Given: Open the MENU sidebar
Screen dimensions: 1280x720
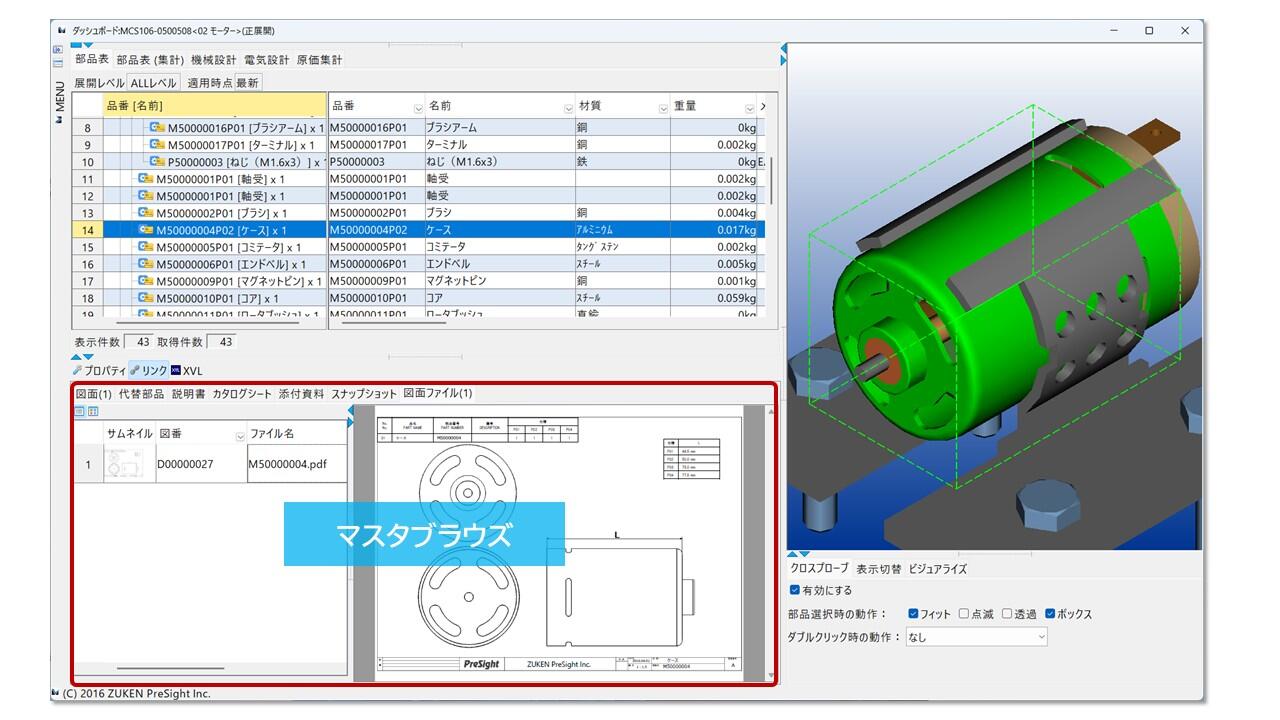Looking at the screenshot, I should click(60, 100).
